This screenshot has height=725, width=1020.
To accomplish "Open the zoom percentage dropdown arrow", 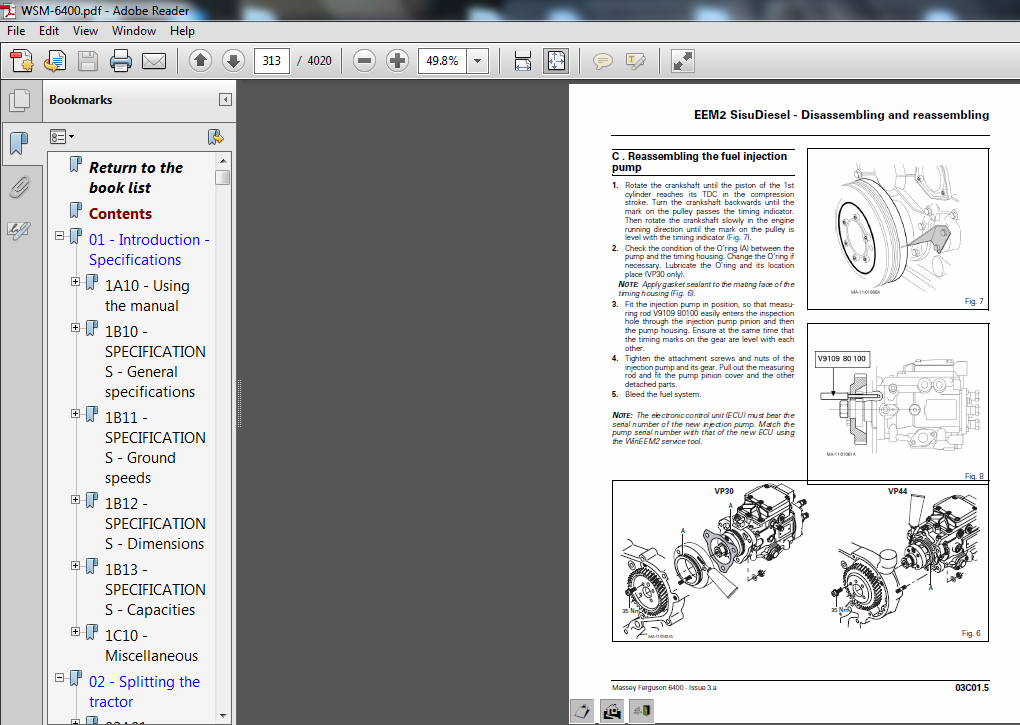I will click(x=477, y=61).
